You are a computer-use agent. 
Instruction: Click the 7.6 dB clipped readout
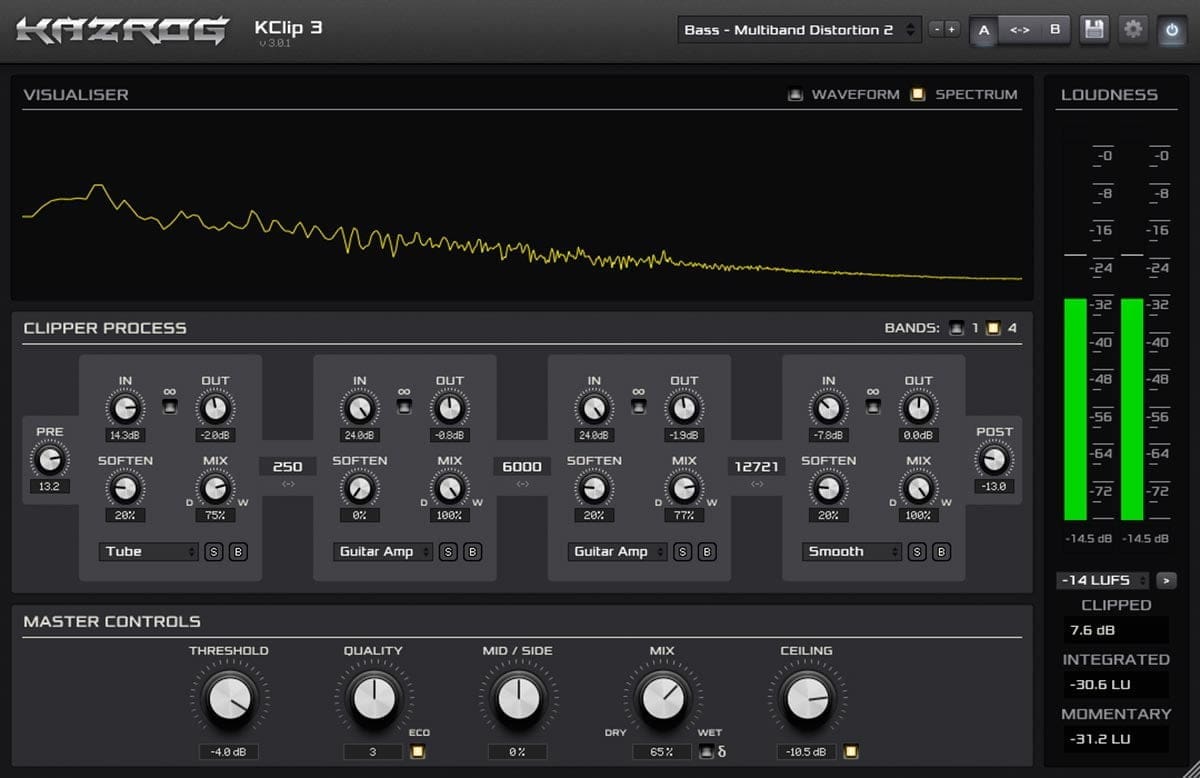(1116, 630)
